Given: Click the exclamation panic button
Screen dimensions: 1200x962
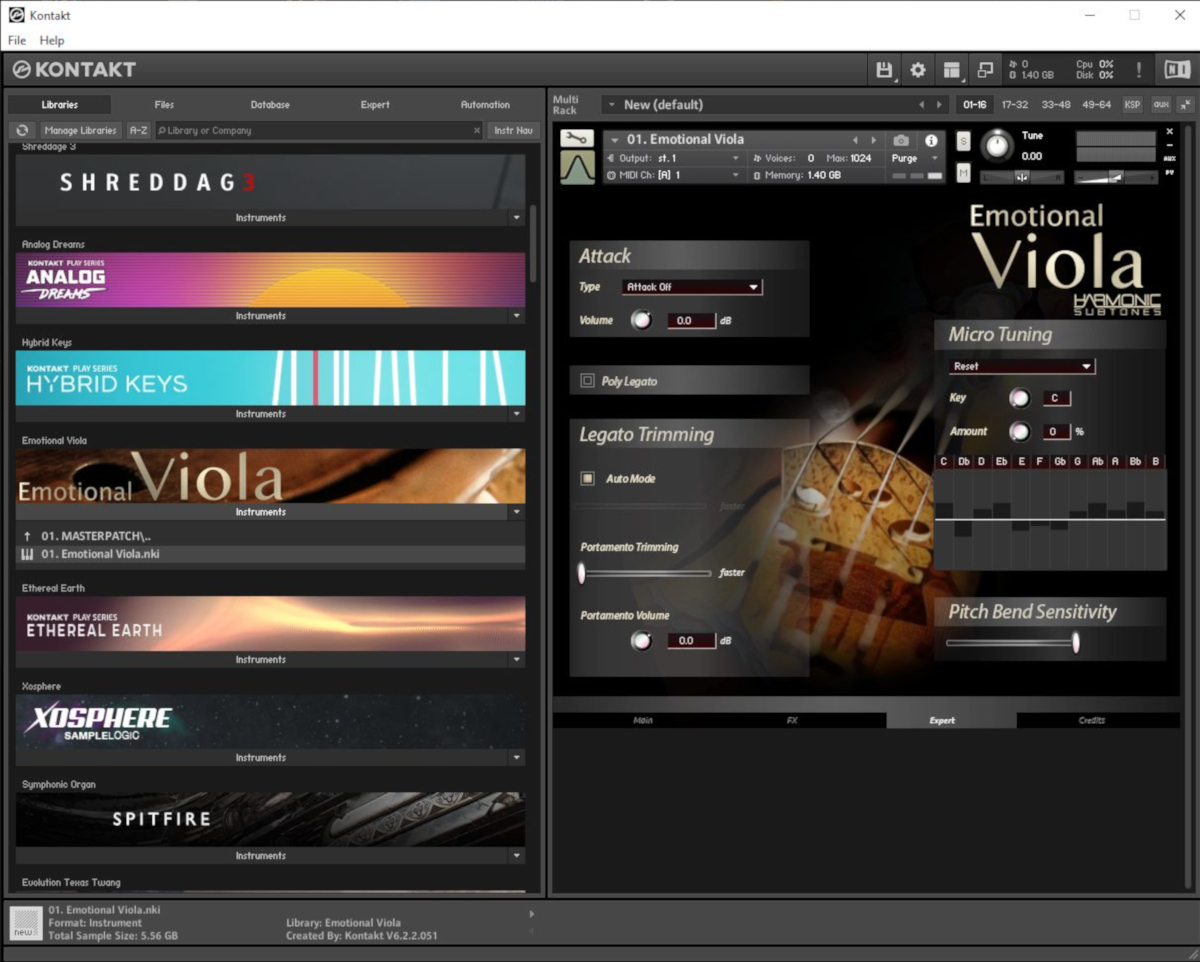Looking at the screenshot, I should point(1138,70).
